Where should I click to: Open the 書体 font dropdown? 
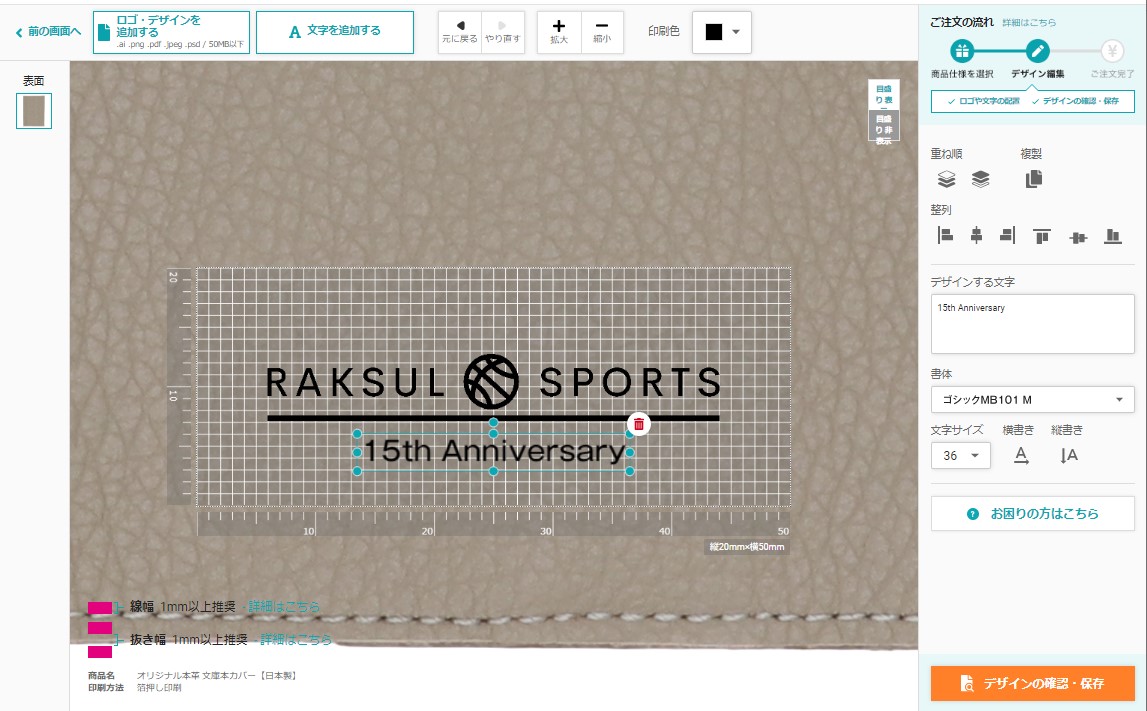pyautogui.click(x=1032, y=399)
